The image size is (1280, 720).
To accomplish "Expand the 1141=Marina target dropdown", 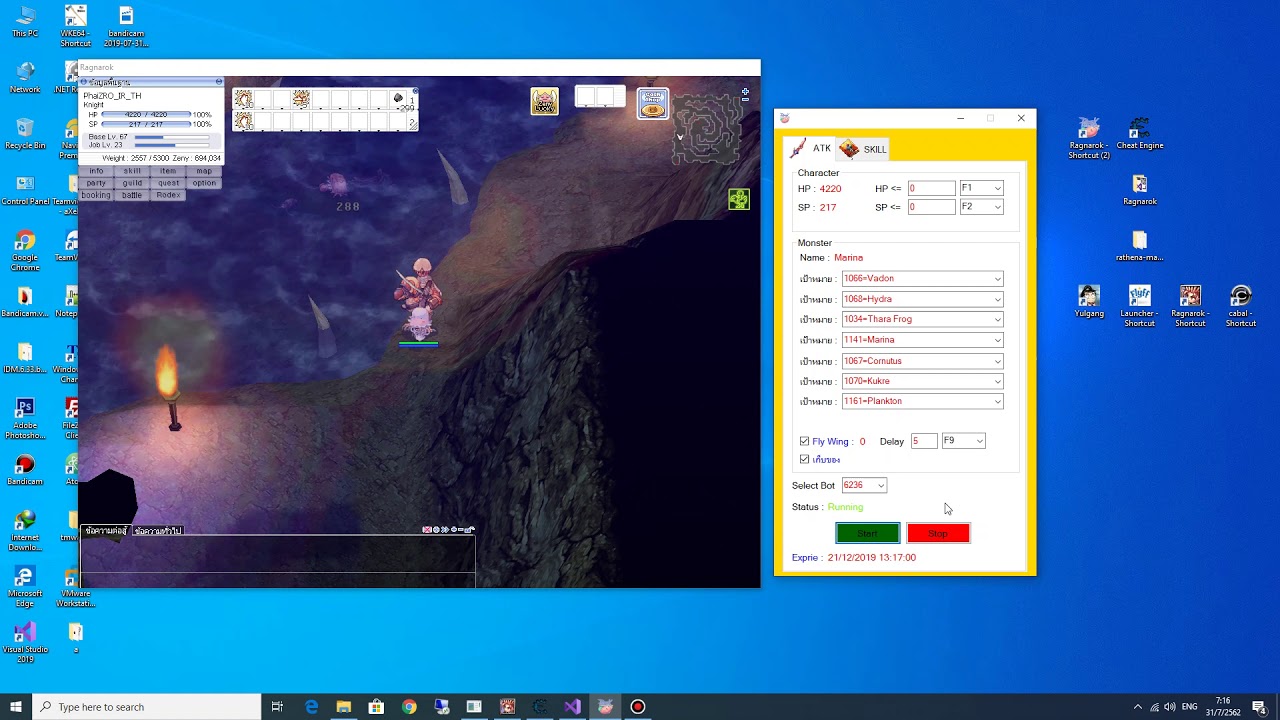I will pyautogui.click(x=922, y=340).
